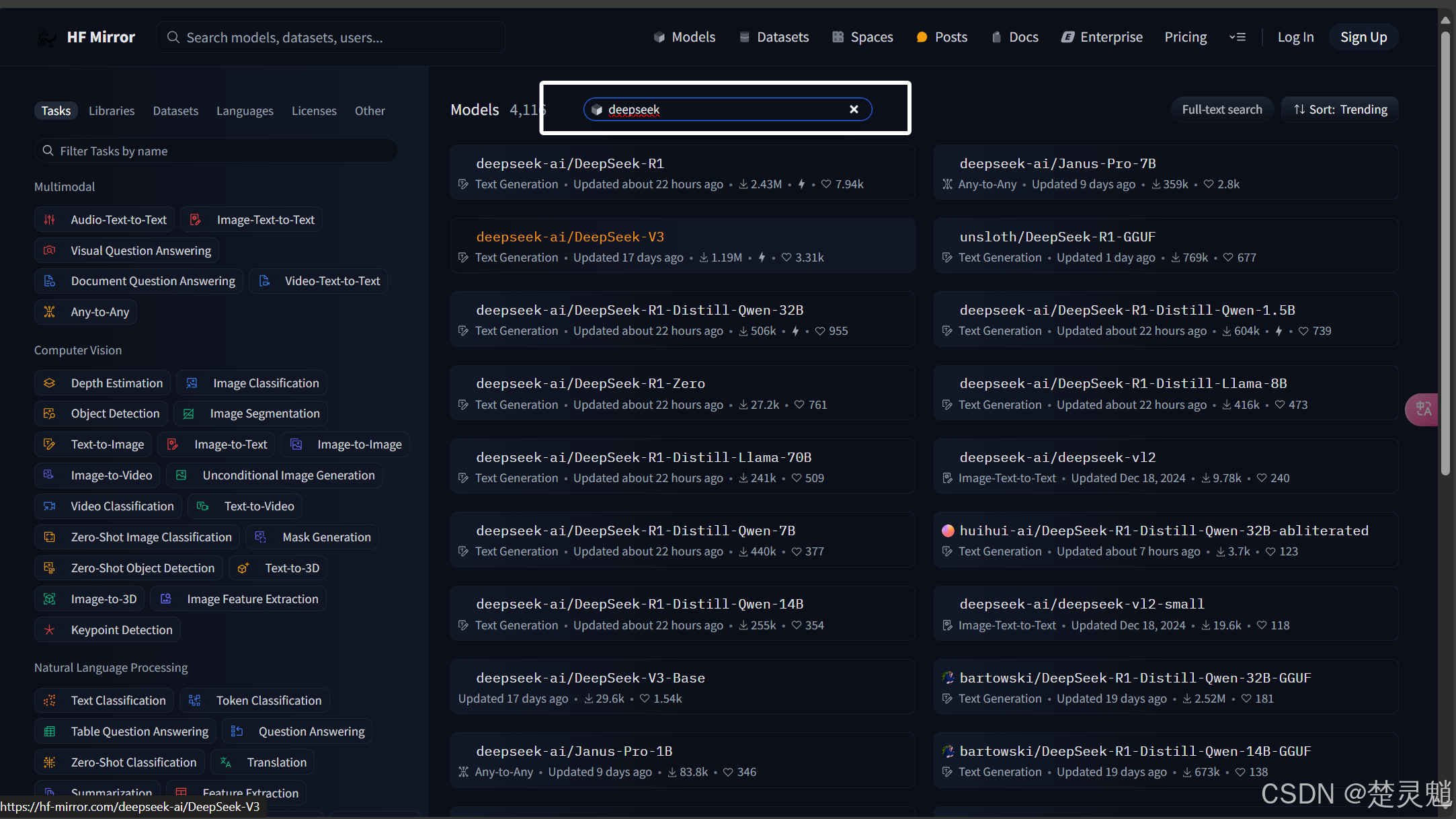Toggle the Translation task filter
This screenshot has height=819, width=1456.
pyautogui.click(x=263, y=763)
